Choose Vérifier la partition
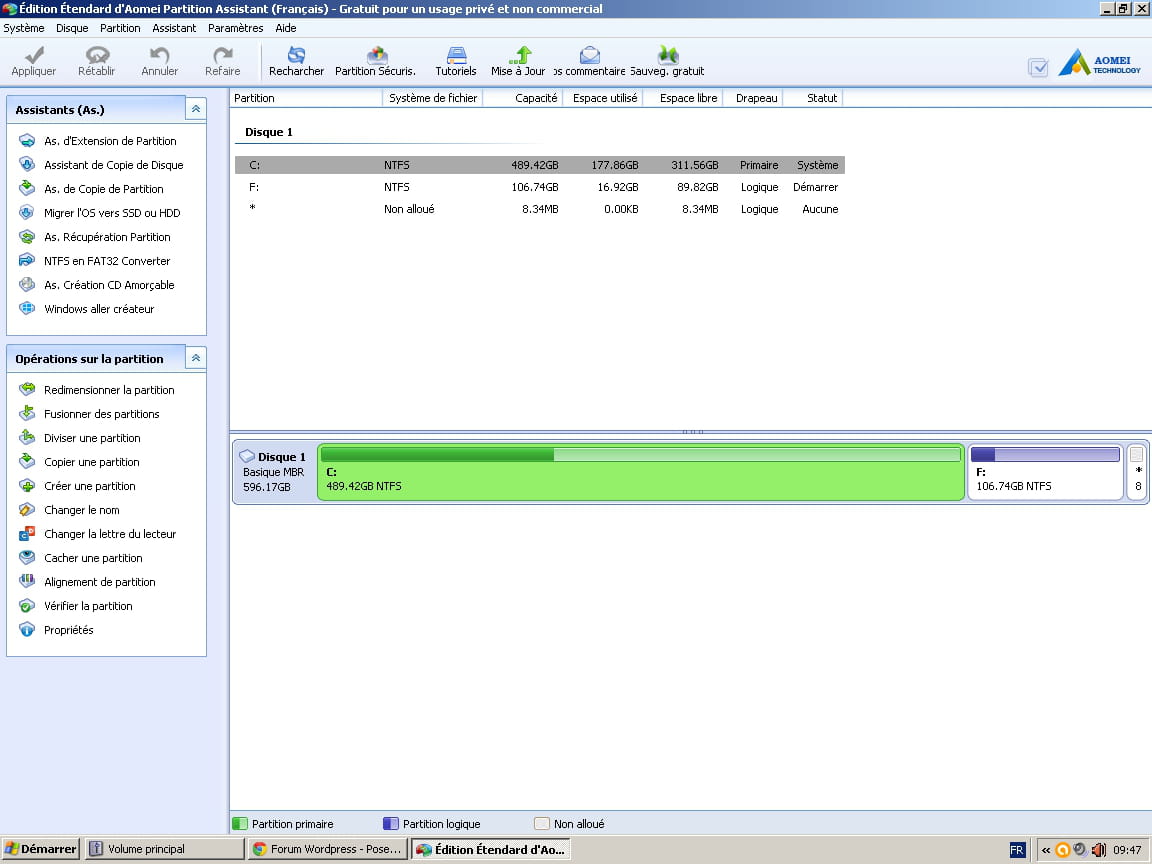Viewport: 1152px width, 864px height. [x=88, y=606]
